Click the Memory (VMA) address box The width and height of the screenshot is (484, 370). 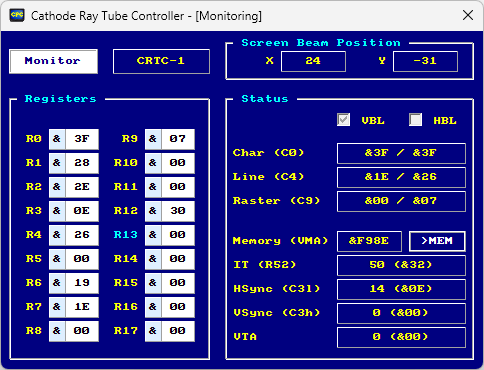[x=369, y=241]
